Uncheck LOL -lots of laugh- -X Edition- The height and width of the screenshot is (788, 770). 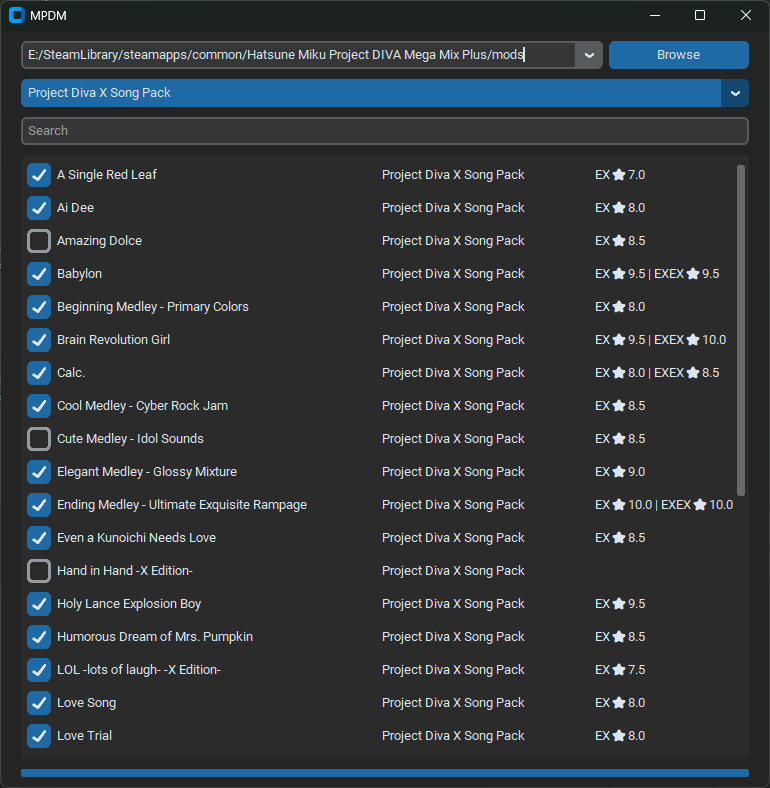click(x=39, y=670)
